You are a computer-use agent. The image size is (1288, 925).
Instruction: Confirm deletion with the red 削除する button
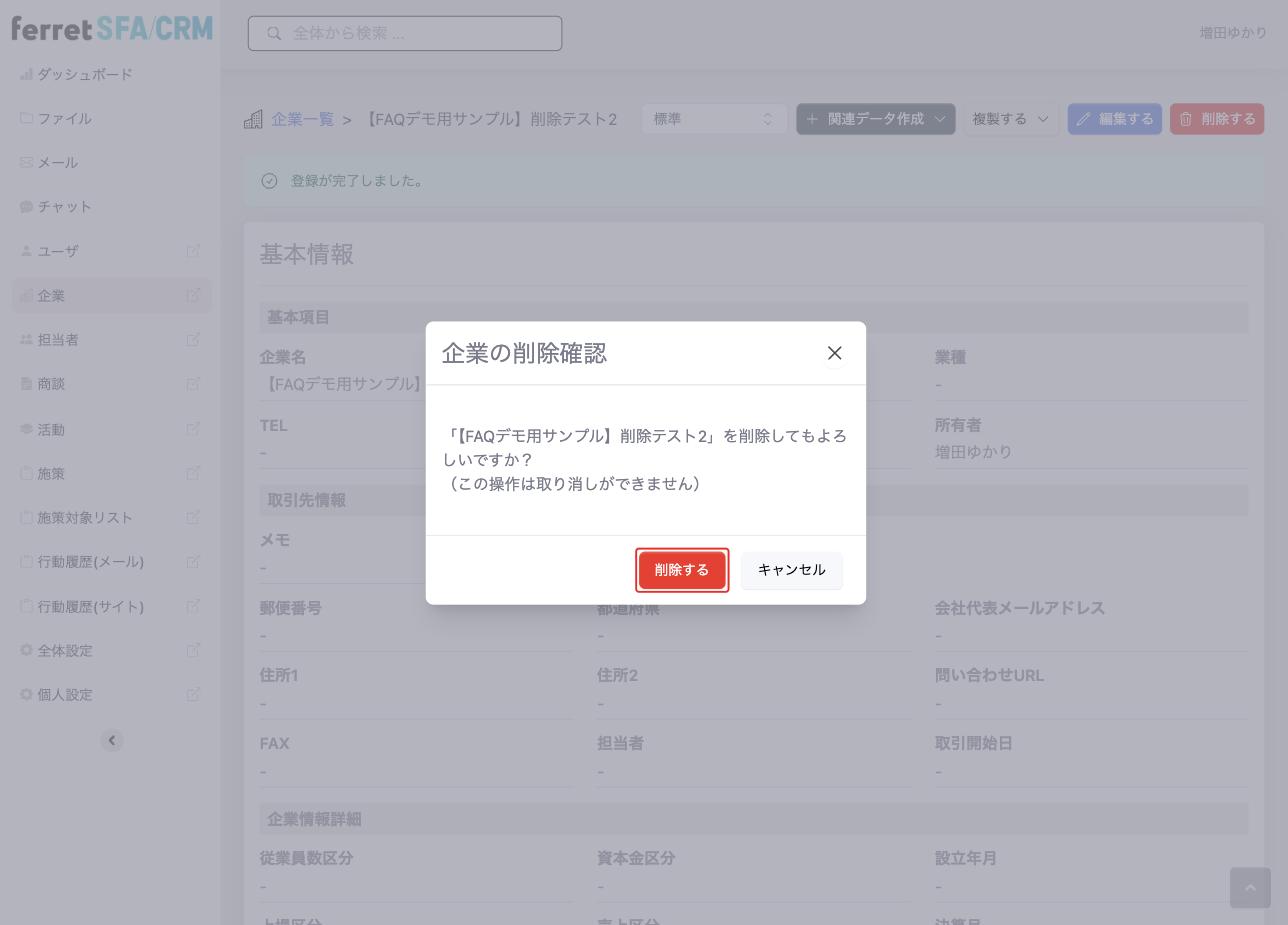[x=682, y=570]
